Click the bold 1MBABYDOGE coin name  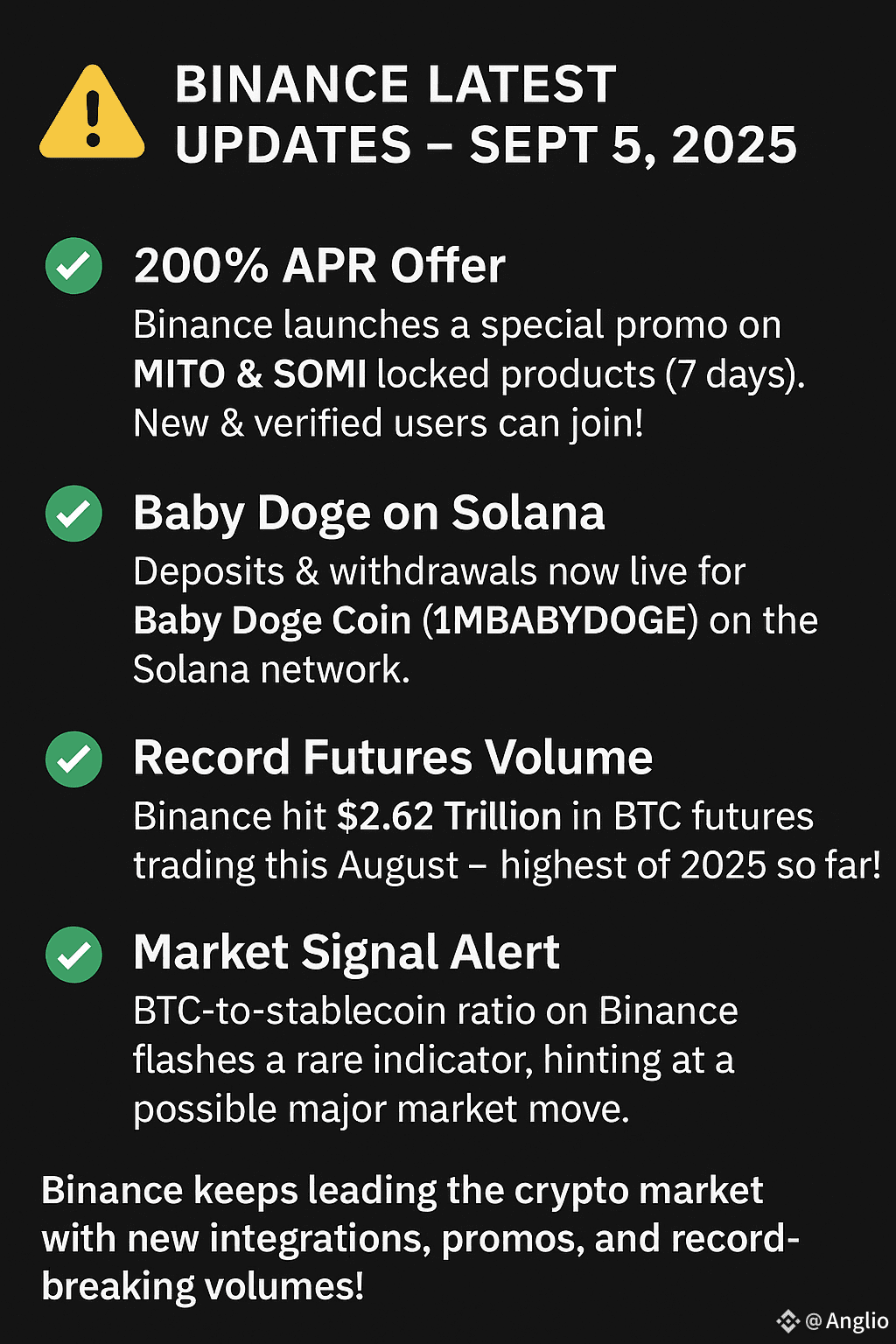point(560,620)
